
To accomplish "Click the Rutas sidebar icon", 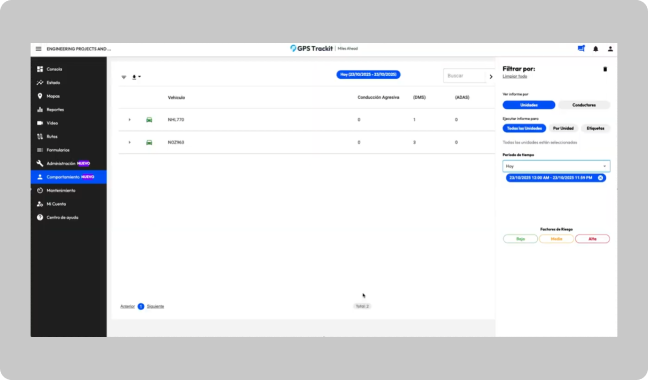I will coord(40,136).
